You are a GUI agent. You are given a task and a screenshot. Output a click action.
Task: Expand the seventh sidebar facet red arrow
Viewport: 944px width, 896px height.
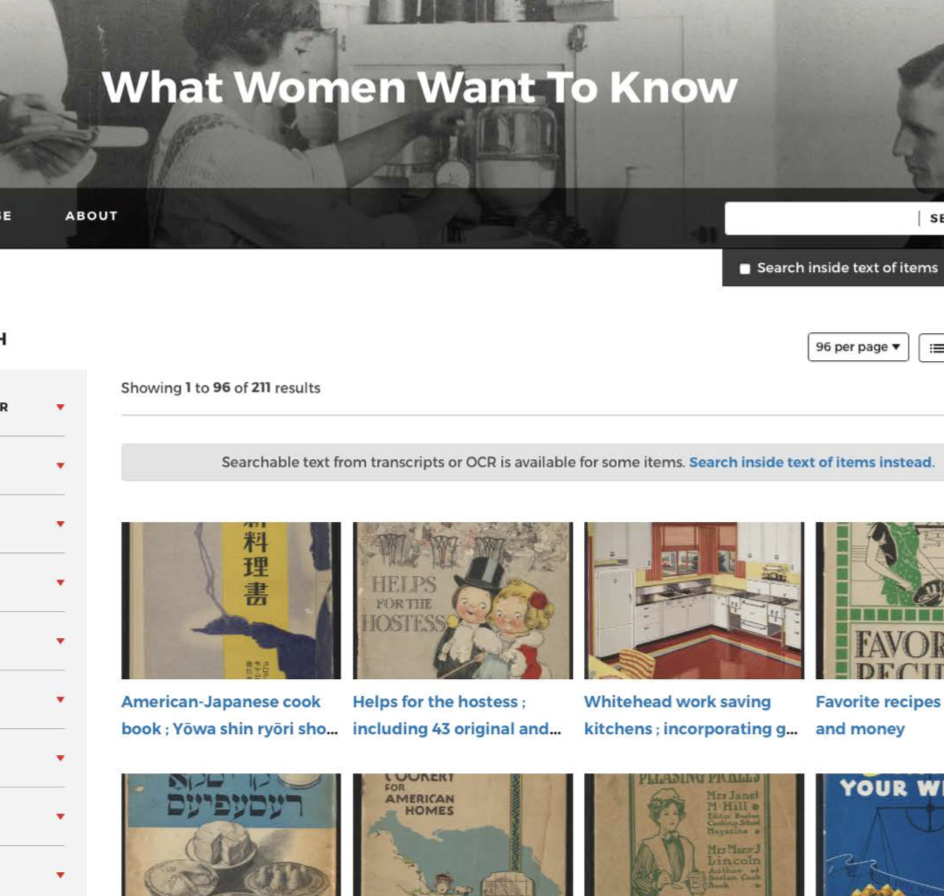pyautogui.click(x=60, y=758)
